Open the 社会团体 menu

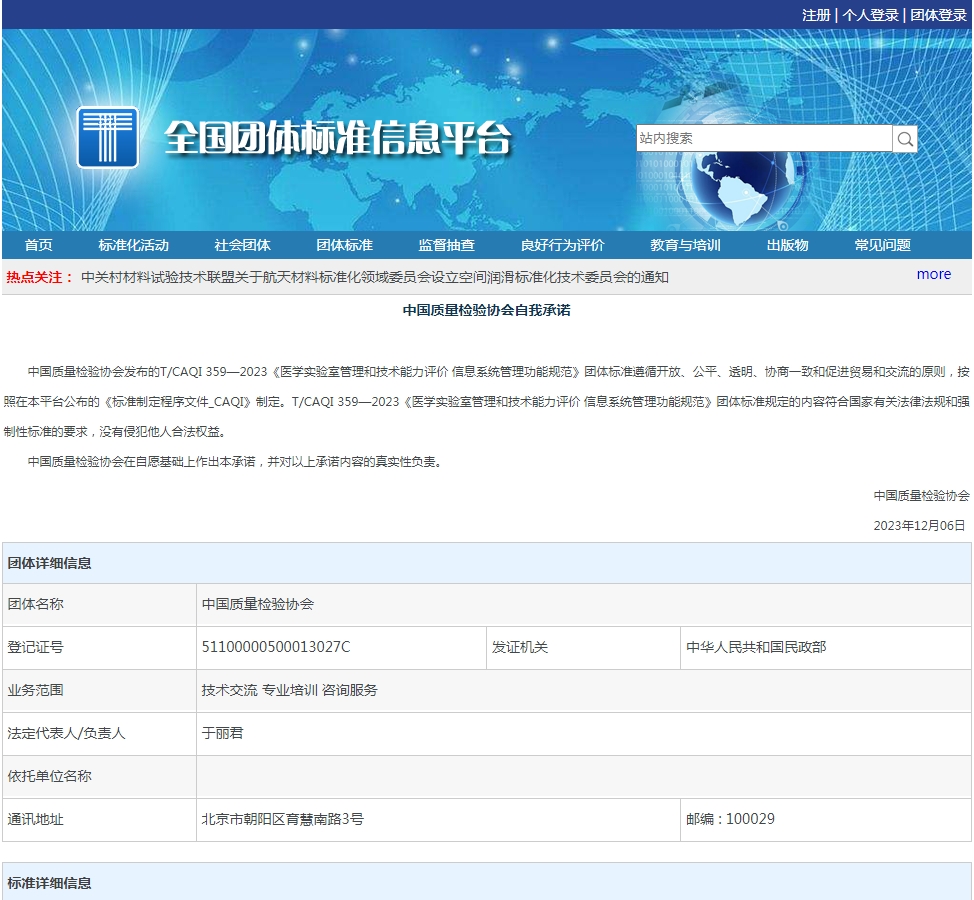(x=242, y=245)
